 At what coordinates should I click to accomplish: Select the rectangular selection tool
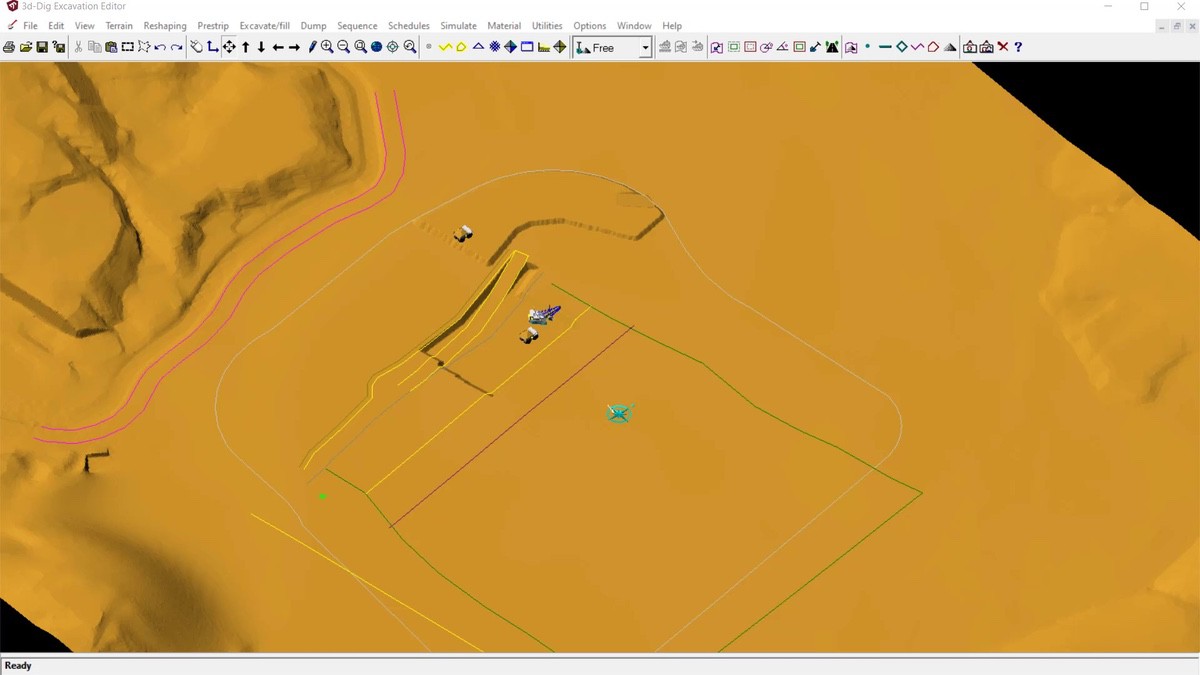(128, 47)
